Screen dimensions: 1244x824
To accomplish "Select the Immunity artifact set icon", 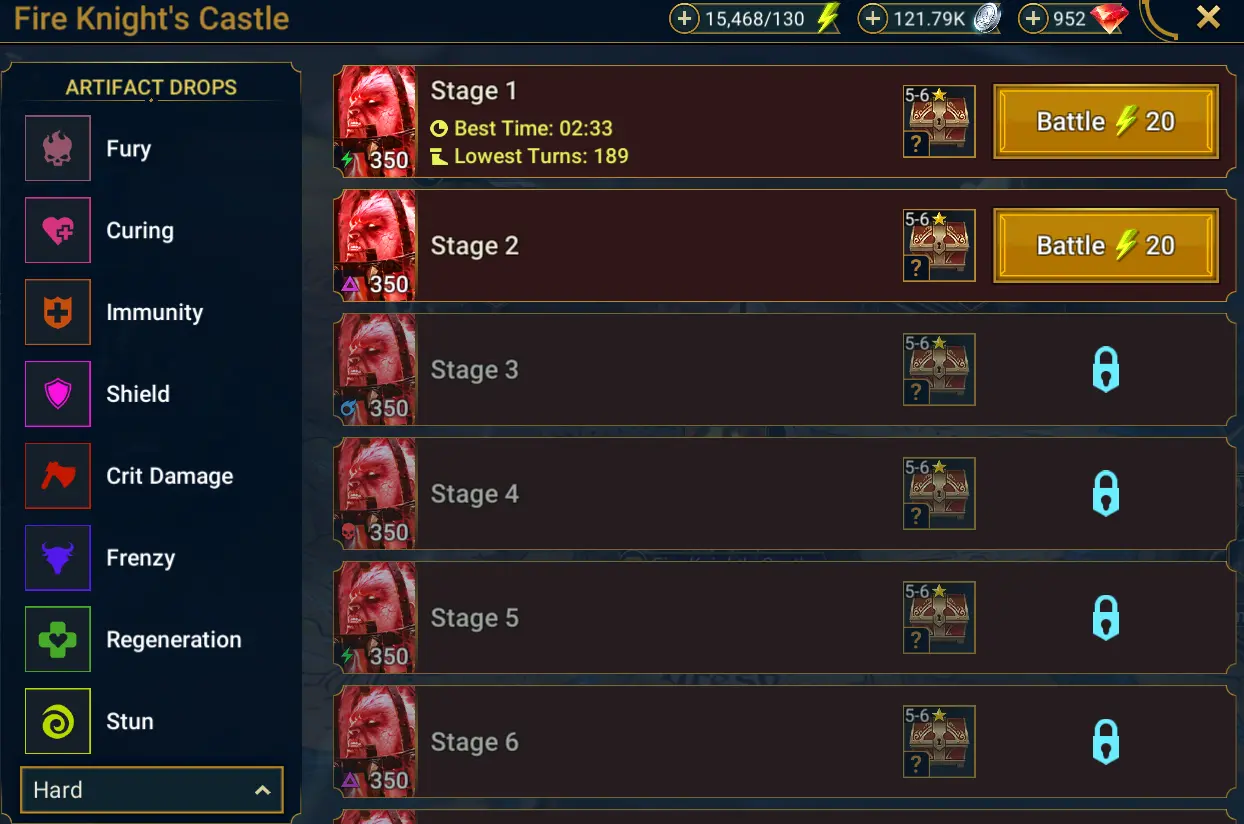I will pos(58,312).
